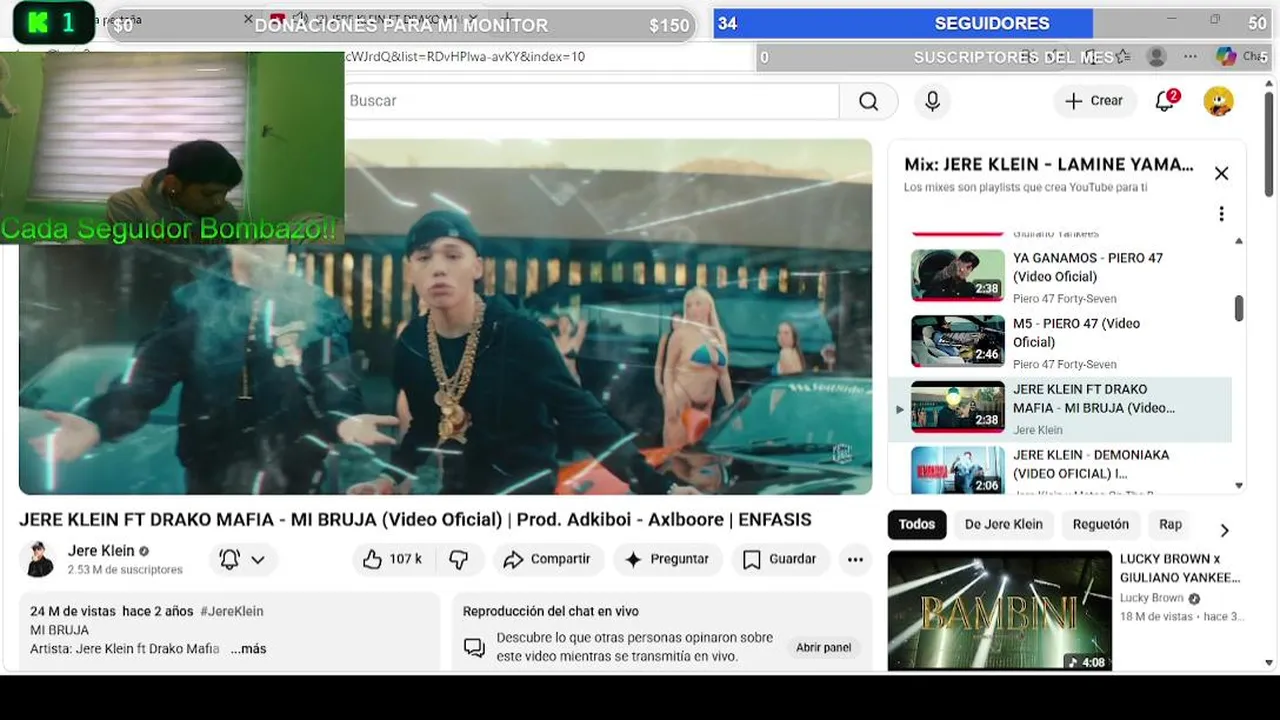
Task: Open live chat replay Abrir panel
Action: tap(823, 648)
